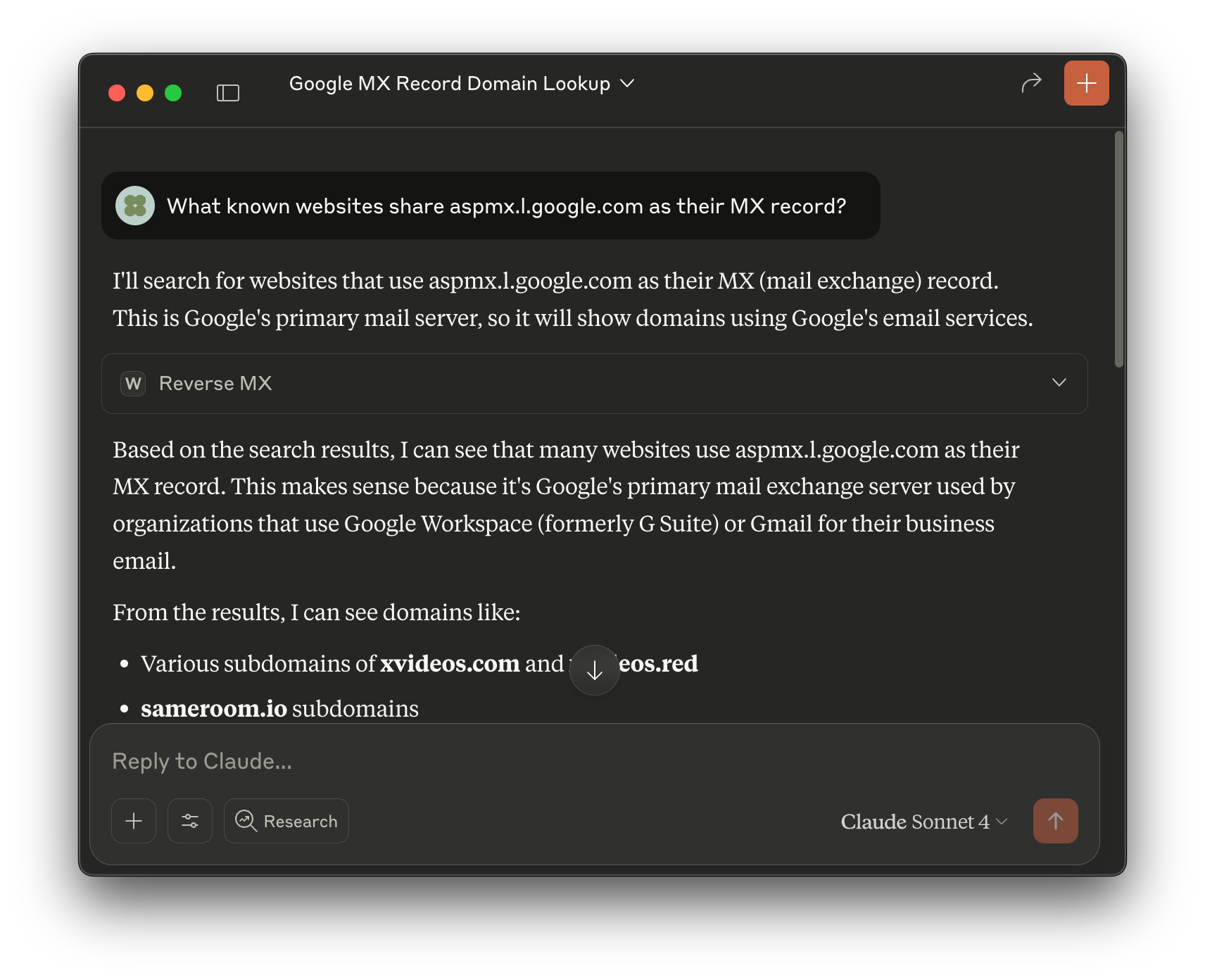The height and width of the screenshot is (980, 1205).
Task: Click the conversation scrollbar thumb
Action: tap(1118, 249)
